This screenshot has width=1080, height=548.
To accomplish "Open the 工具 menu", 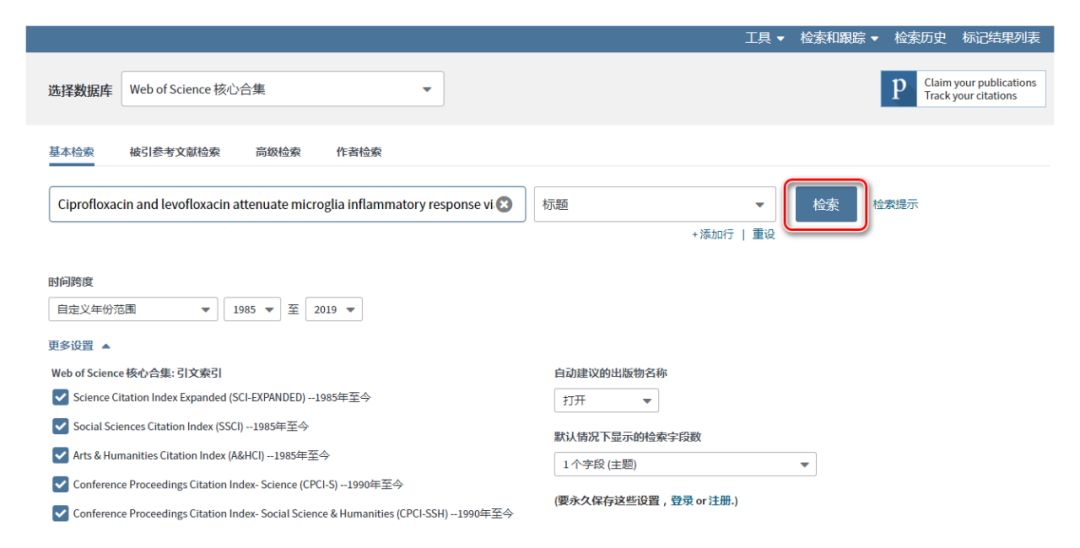I will click(x=765, y=38).
